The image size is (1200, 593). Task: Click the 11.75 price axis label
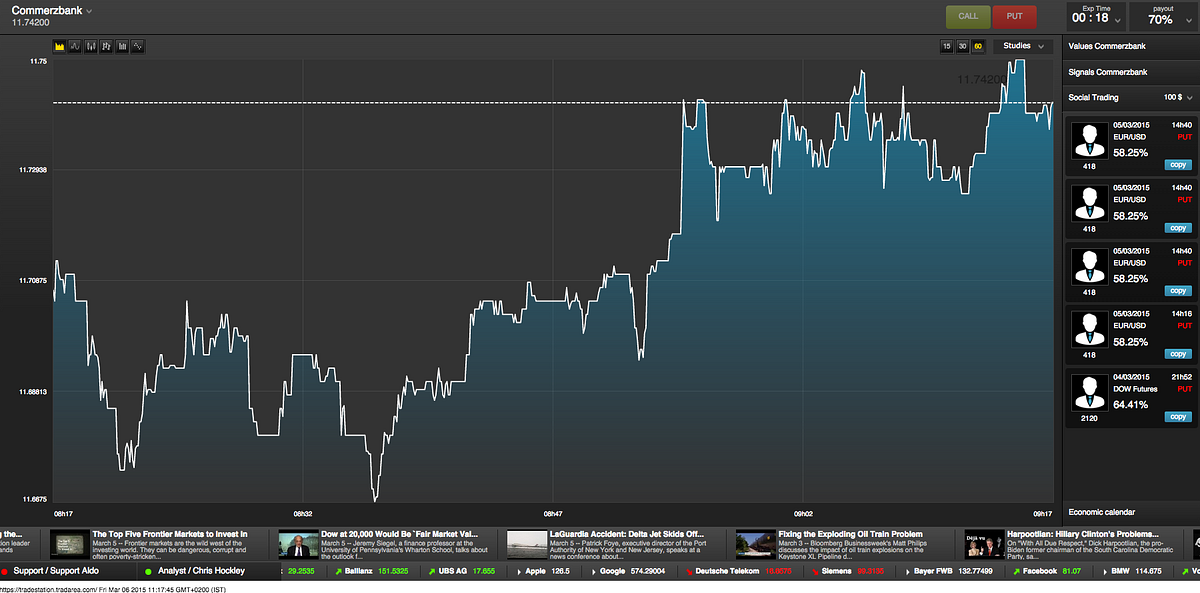[x=38, y=62]
